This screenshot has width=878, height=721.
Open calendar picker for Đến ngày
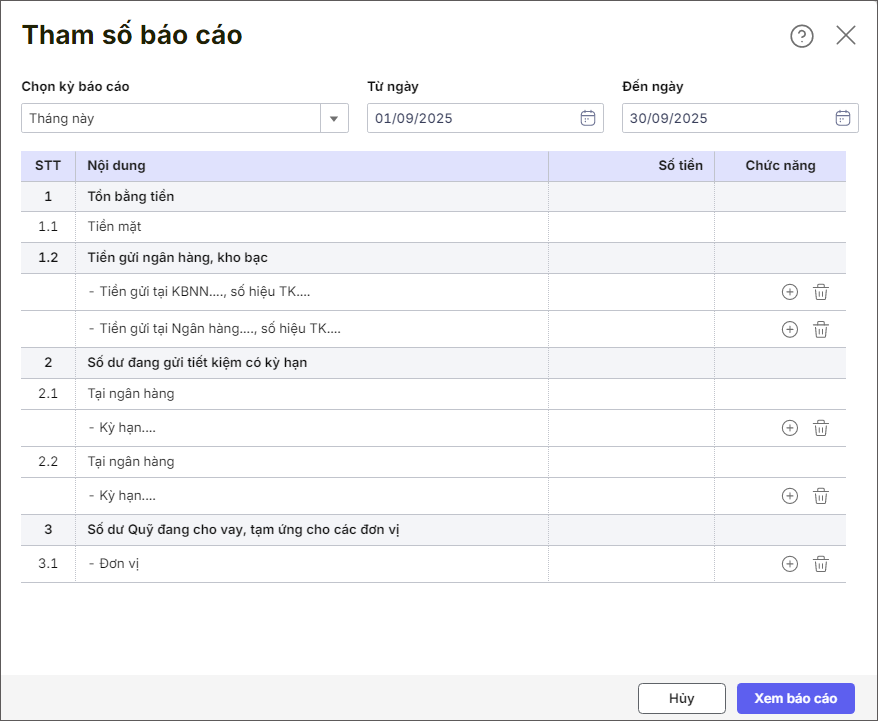tap(843, 118)
